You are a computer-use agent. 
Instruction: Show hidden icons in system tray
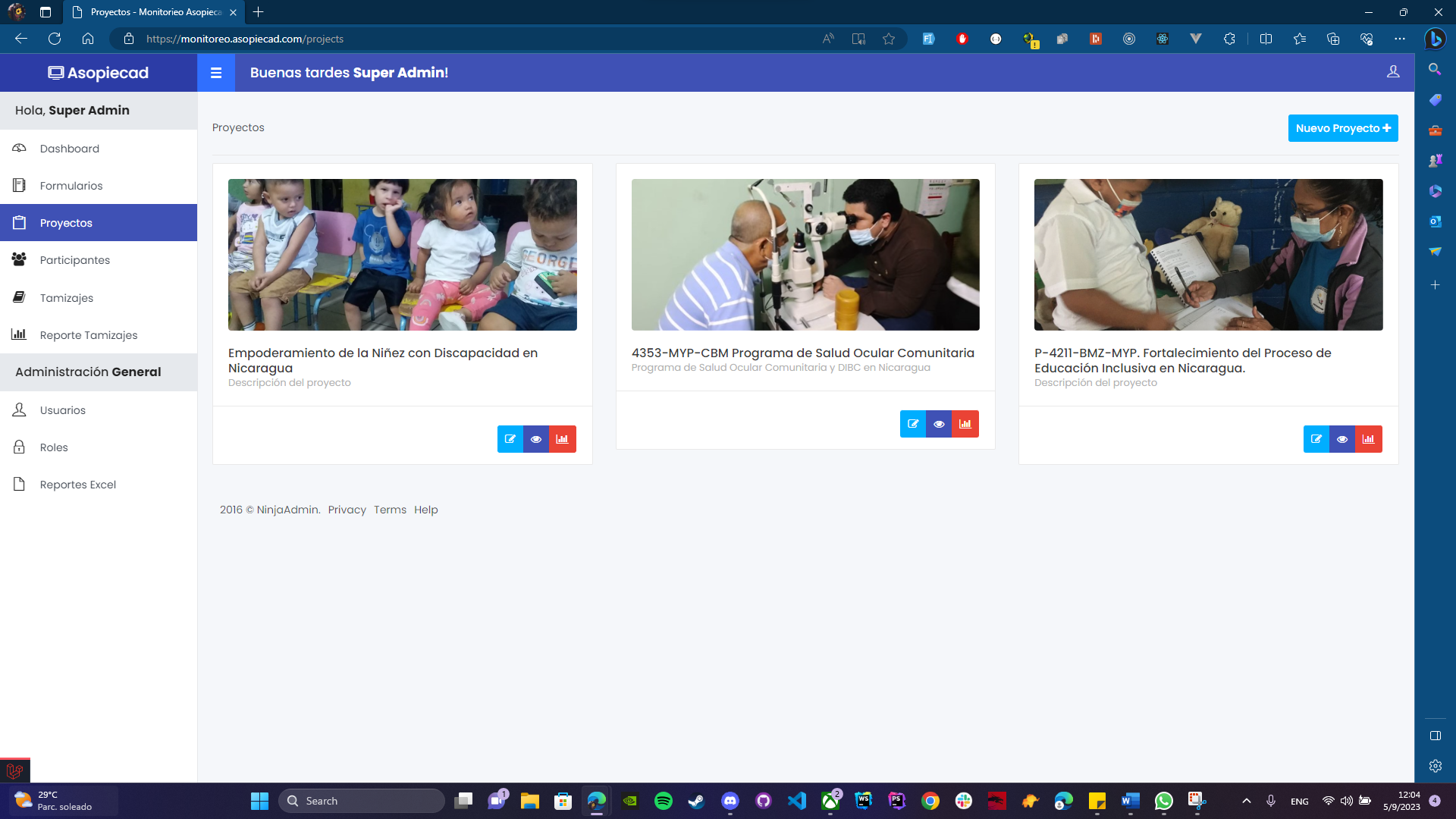click(x=1246, y=801)
